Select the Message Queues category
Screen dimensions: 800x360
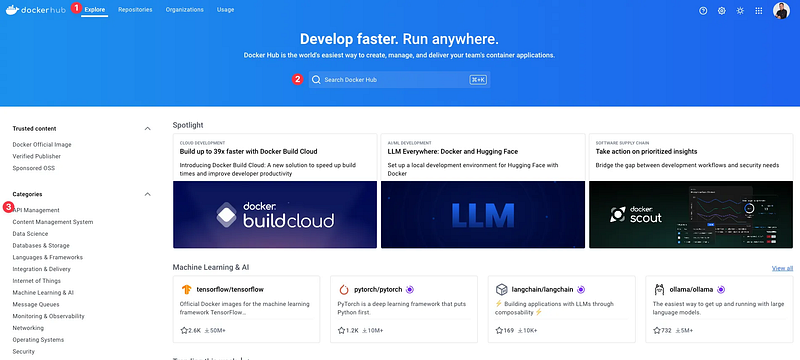click(36, 304)
